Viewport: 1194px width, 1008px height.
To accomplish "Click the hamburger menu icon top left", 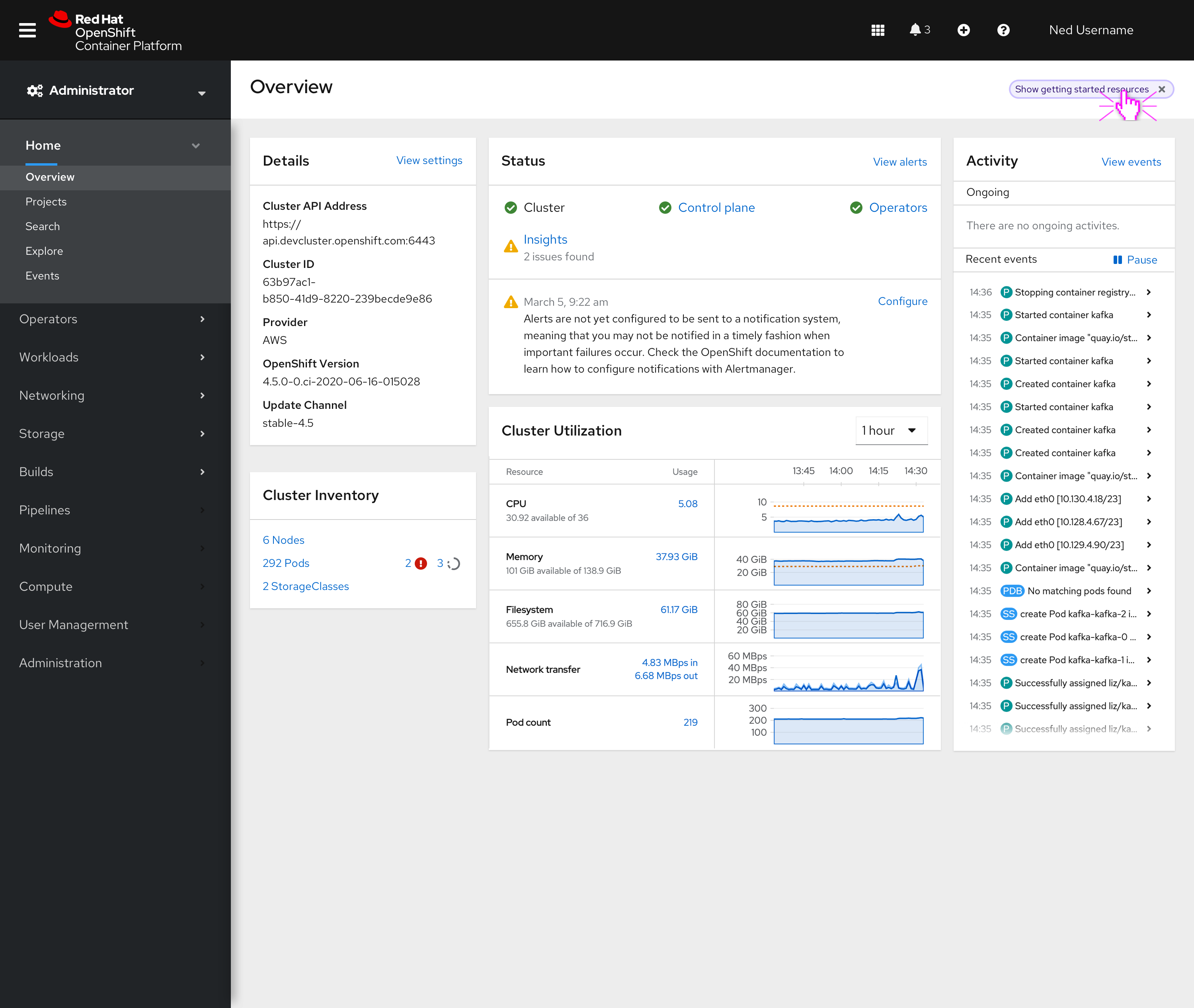I will (x=27, y=30).
